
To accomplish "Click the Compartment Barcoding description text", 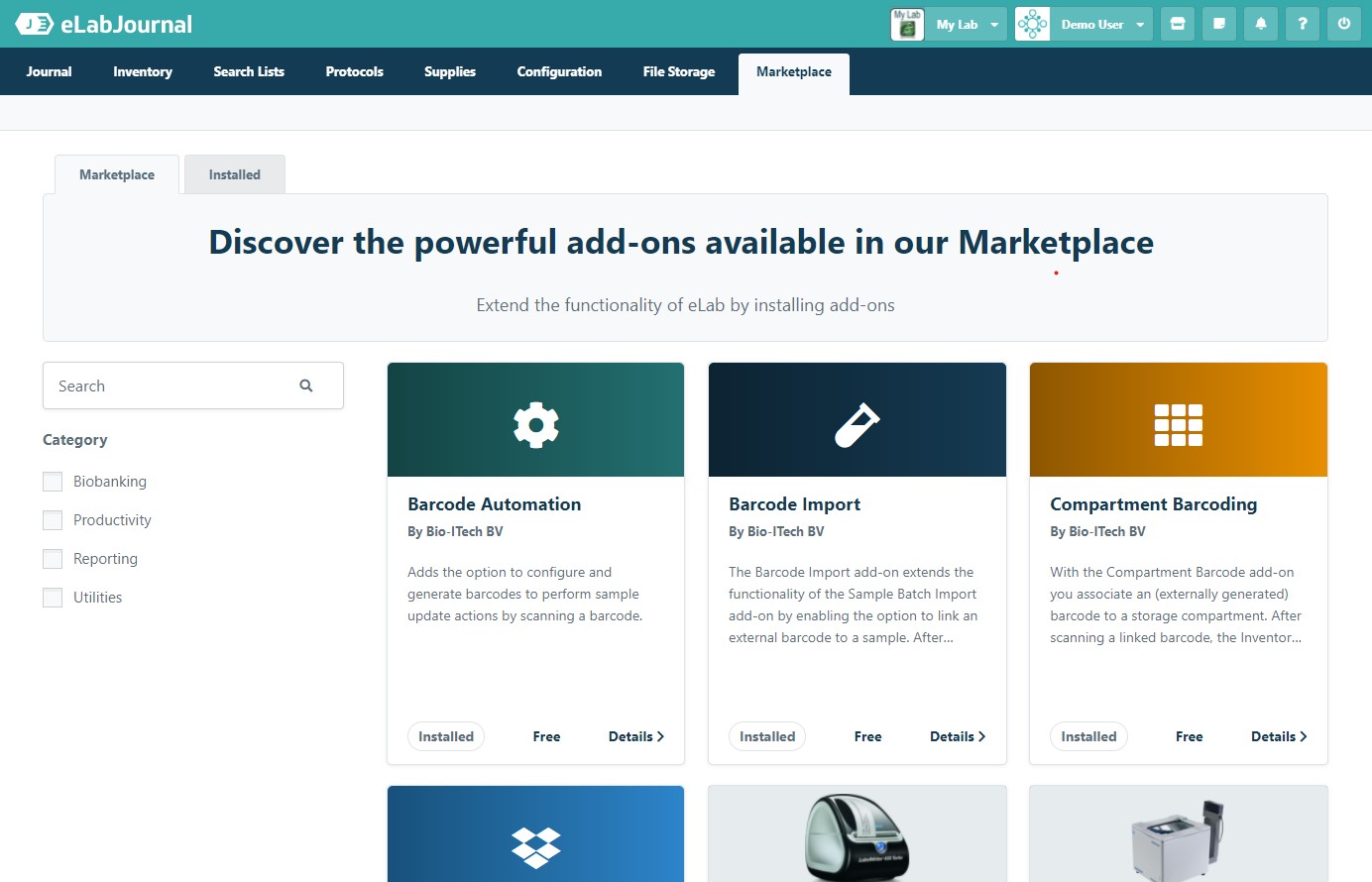I will tap(1177, 605).
